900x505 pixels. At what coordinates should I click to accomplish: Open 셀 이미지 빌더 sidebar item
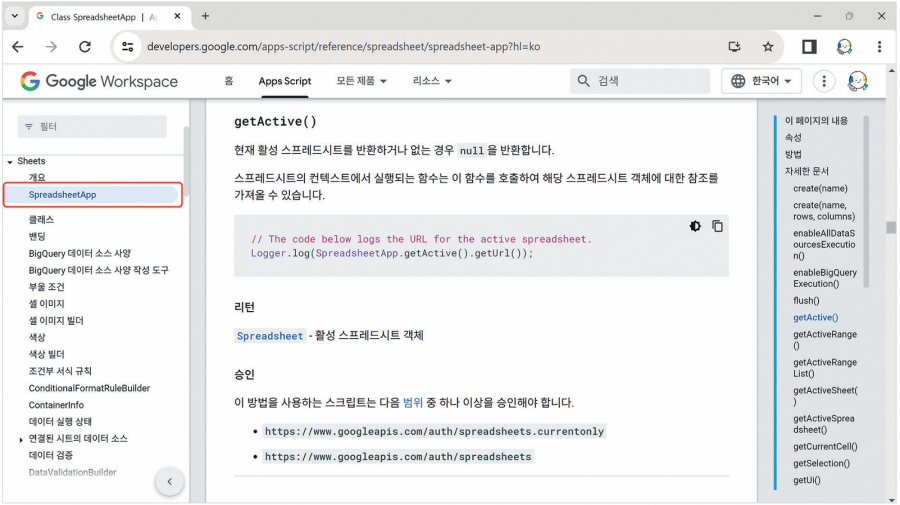[x=56, y=320]
